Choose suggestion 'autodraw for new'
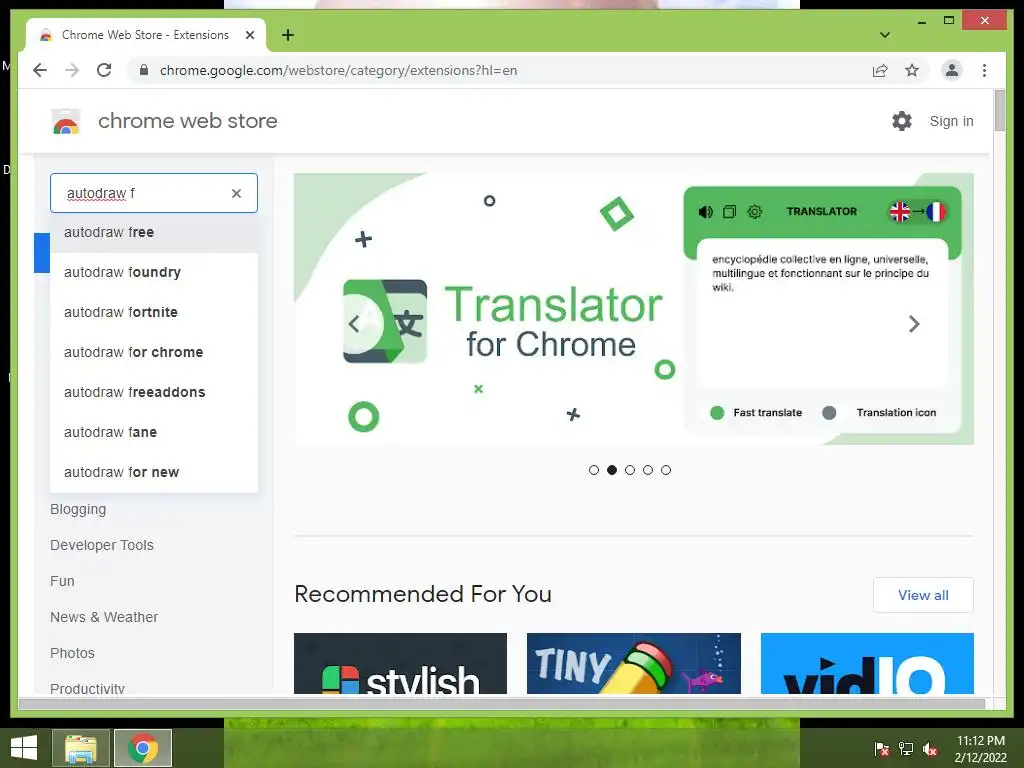Viewport: 1024px width, 768px height. point(154,472)
